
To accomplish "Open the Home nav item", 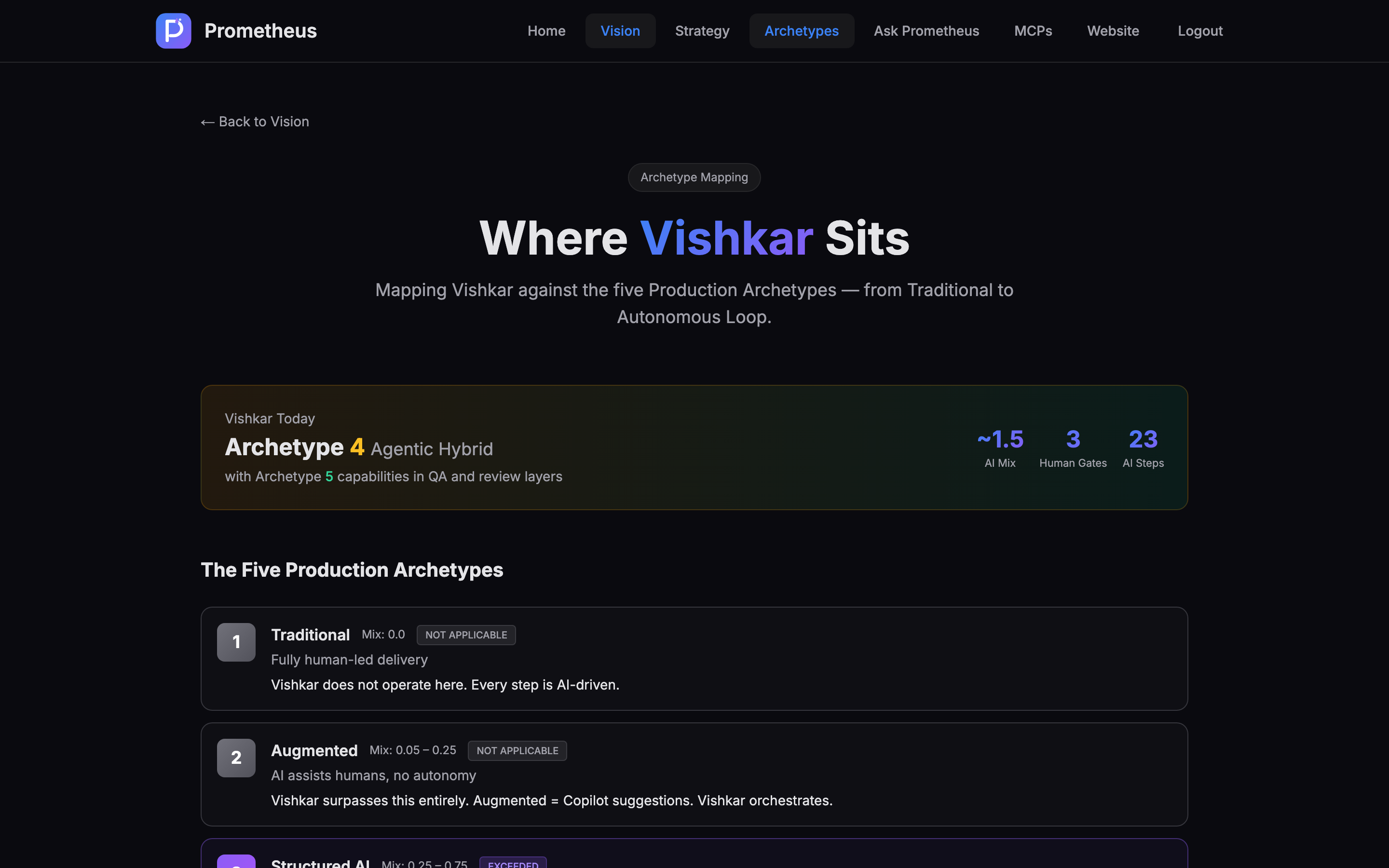I will pos(546,31).
